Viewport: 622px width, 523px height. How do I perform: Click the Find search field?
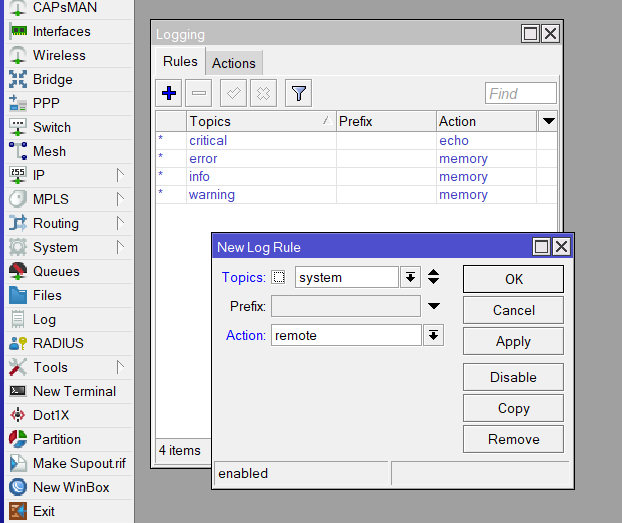click(520, 94)
